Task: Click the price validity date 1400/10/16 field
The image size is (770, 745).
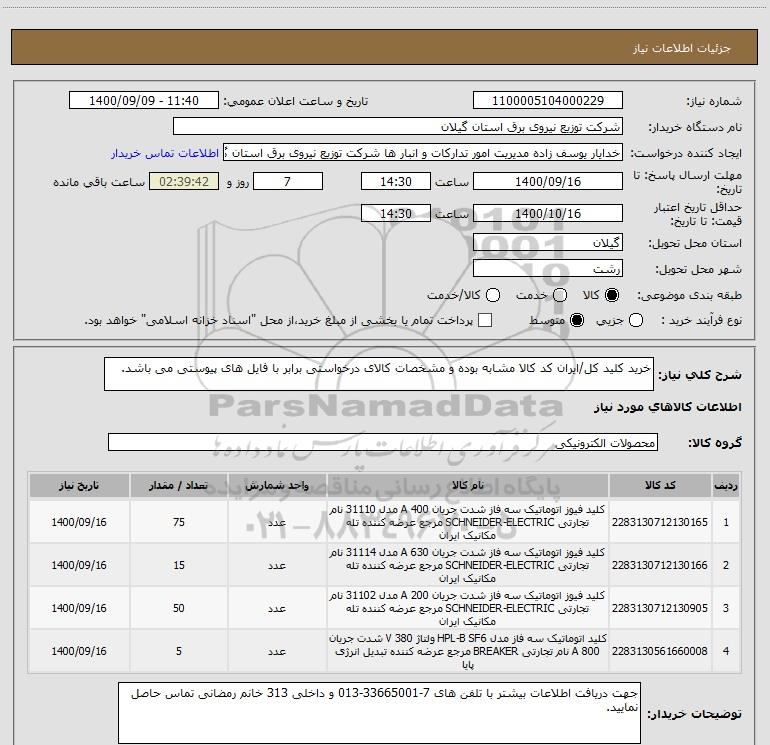Action: point(548,213)
